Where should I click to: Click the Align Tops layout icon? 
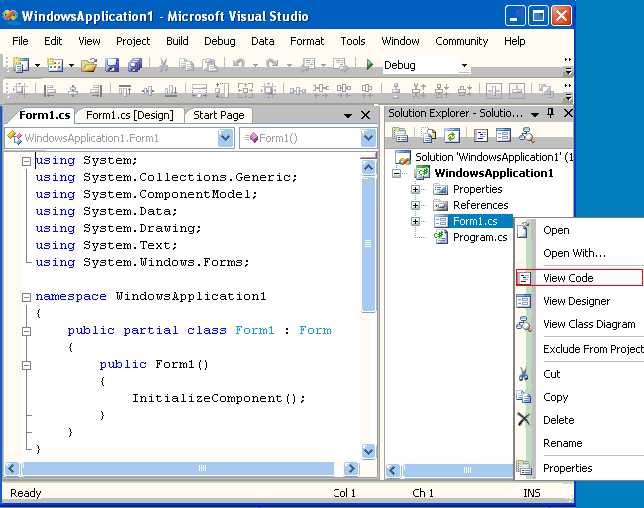coord(125,90)
